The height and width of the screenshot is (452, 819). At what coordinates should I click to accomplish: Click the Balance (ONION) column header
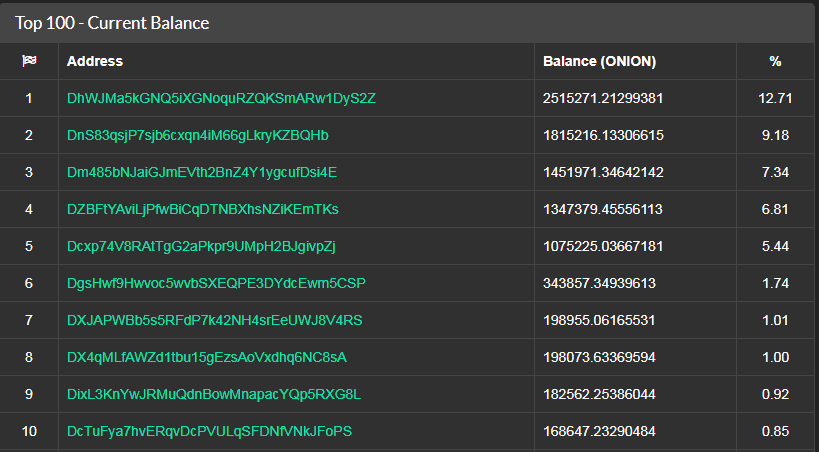pyautogui.click(x=600, y=61)
